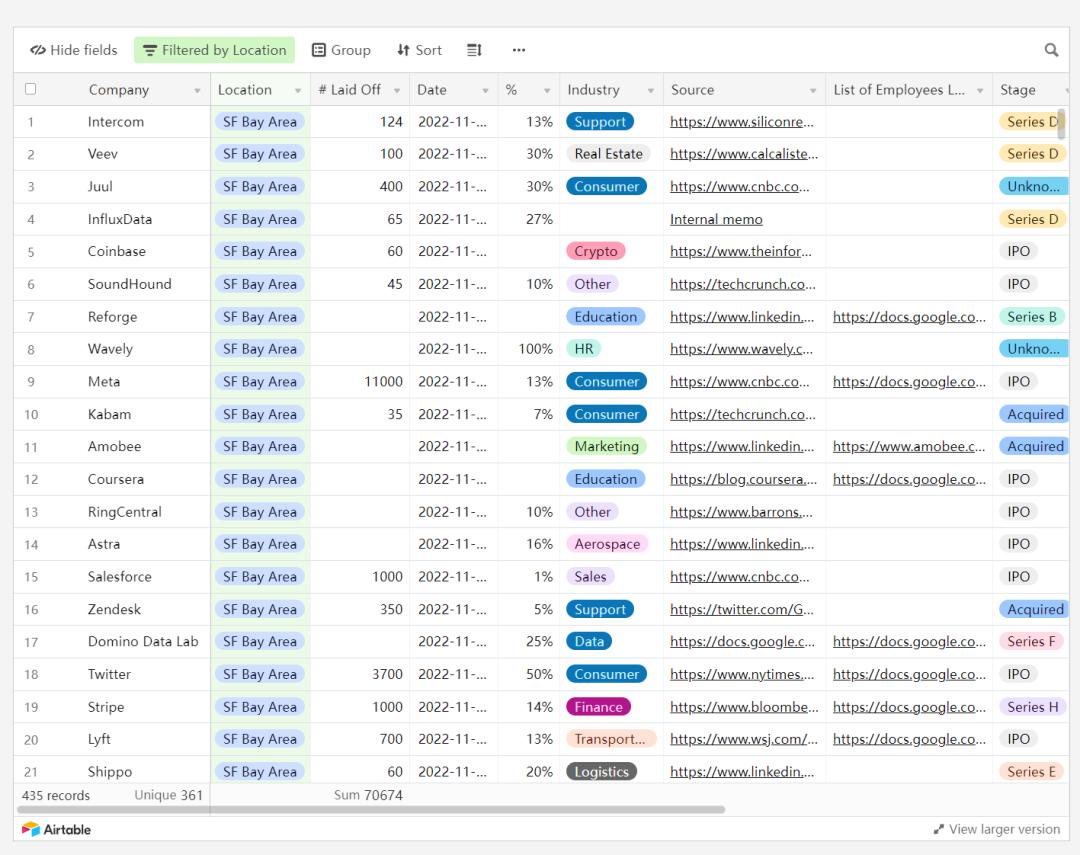
Task: Click the Sum 70674 summary
Action: (x=368, y=795)
